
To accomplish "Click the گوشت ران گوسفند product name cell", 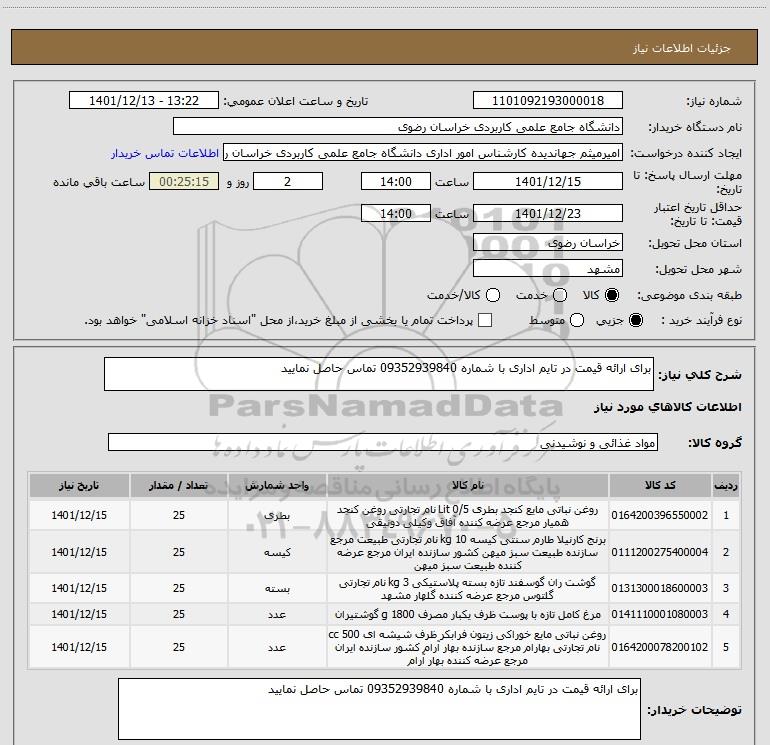I will click(x=468, y=588).
